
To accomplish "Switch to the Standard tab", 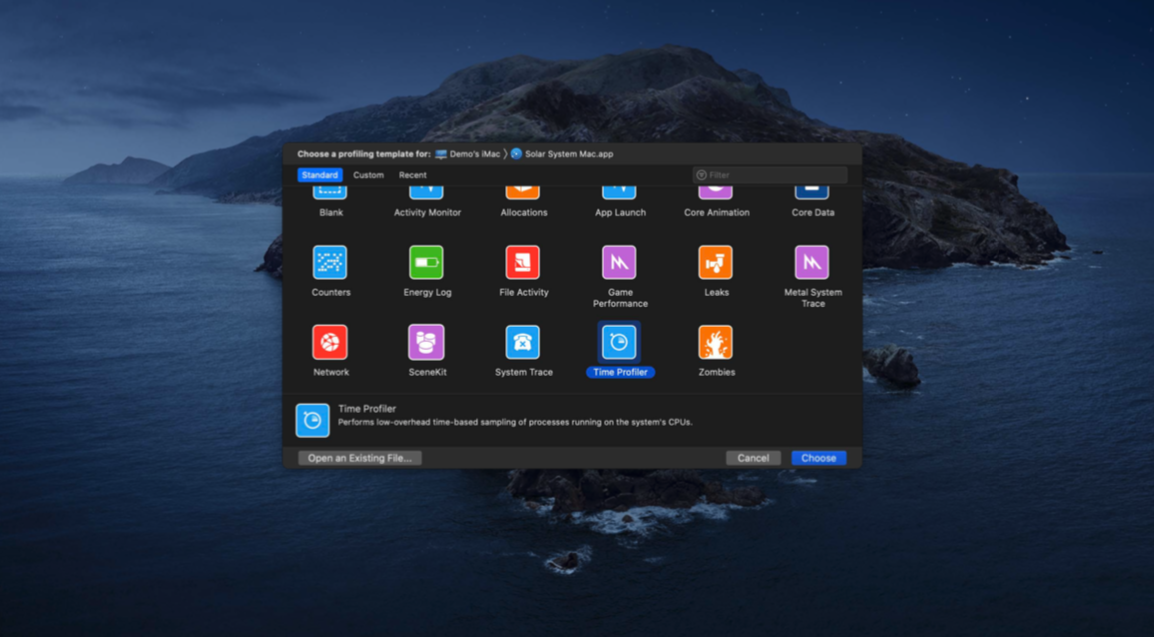I will (x=319, y=175).
